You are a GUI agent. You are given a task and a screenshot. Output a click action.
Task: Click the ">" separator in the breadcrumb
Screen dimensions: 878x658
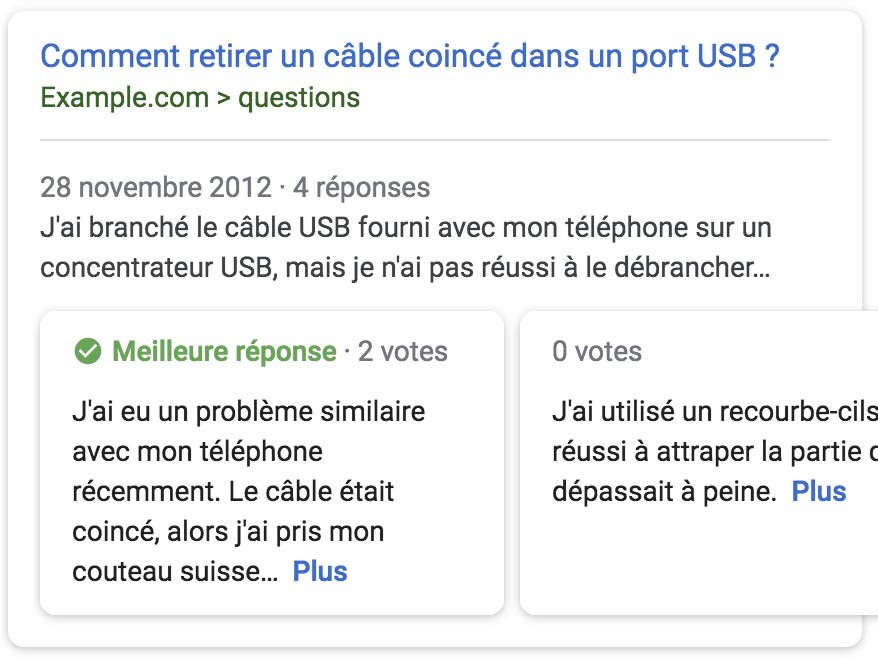[x=223, y=98]
